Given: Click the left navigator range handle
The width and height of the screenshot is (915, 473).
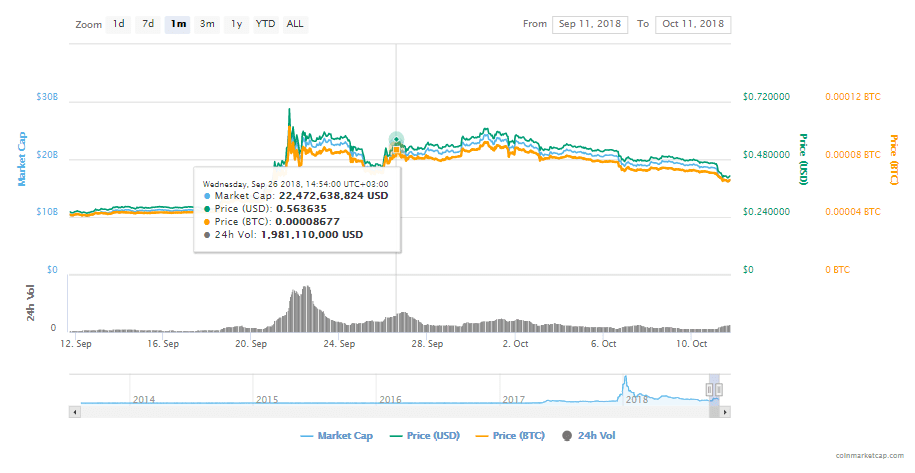Looking at the screenshot, I should [x=710, y=388].
